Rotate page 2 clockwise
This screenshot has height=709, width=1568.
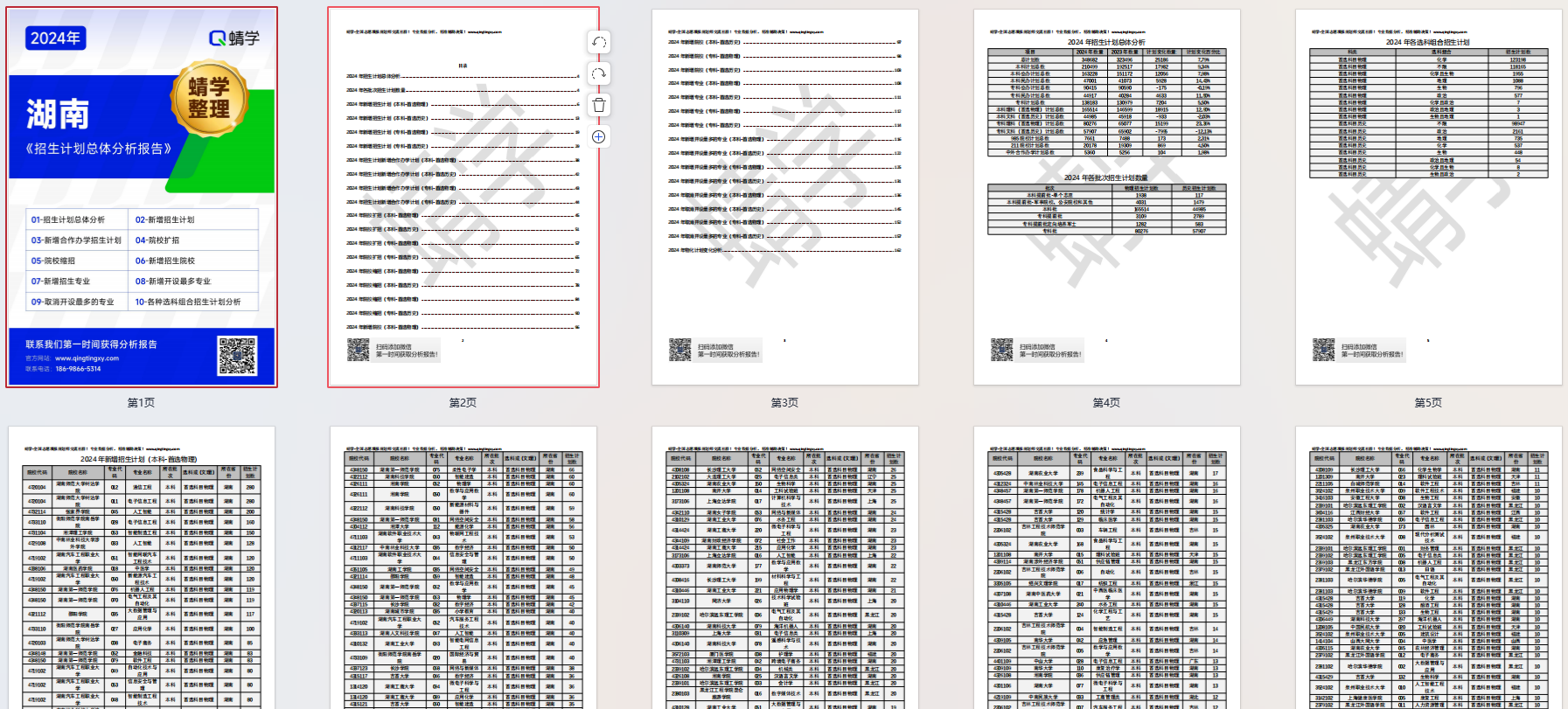tap(599, 74)
